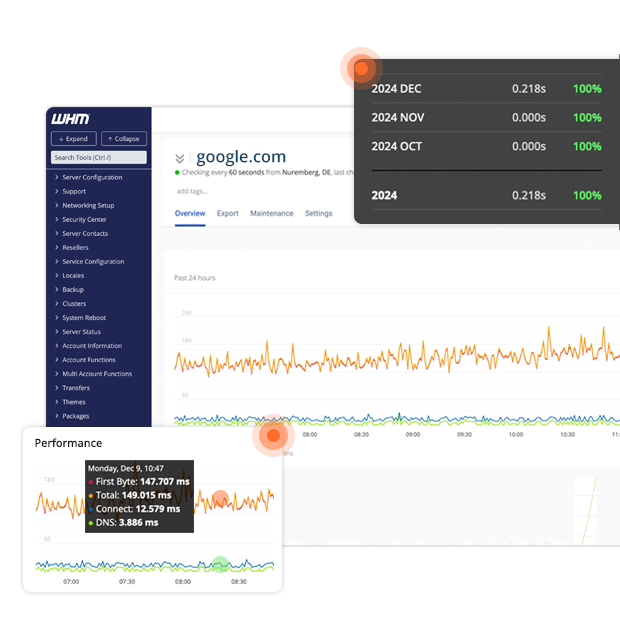Open Clusters in the sidebar
This screenshot has height=640, width=620.
74,304
